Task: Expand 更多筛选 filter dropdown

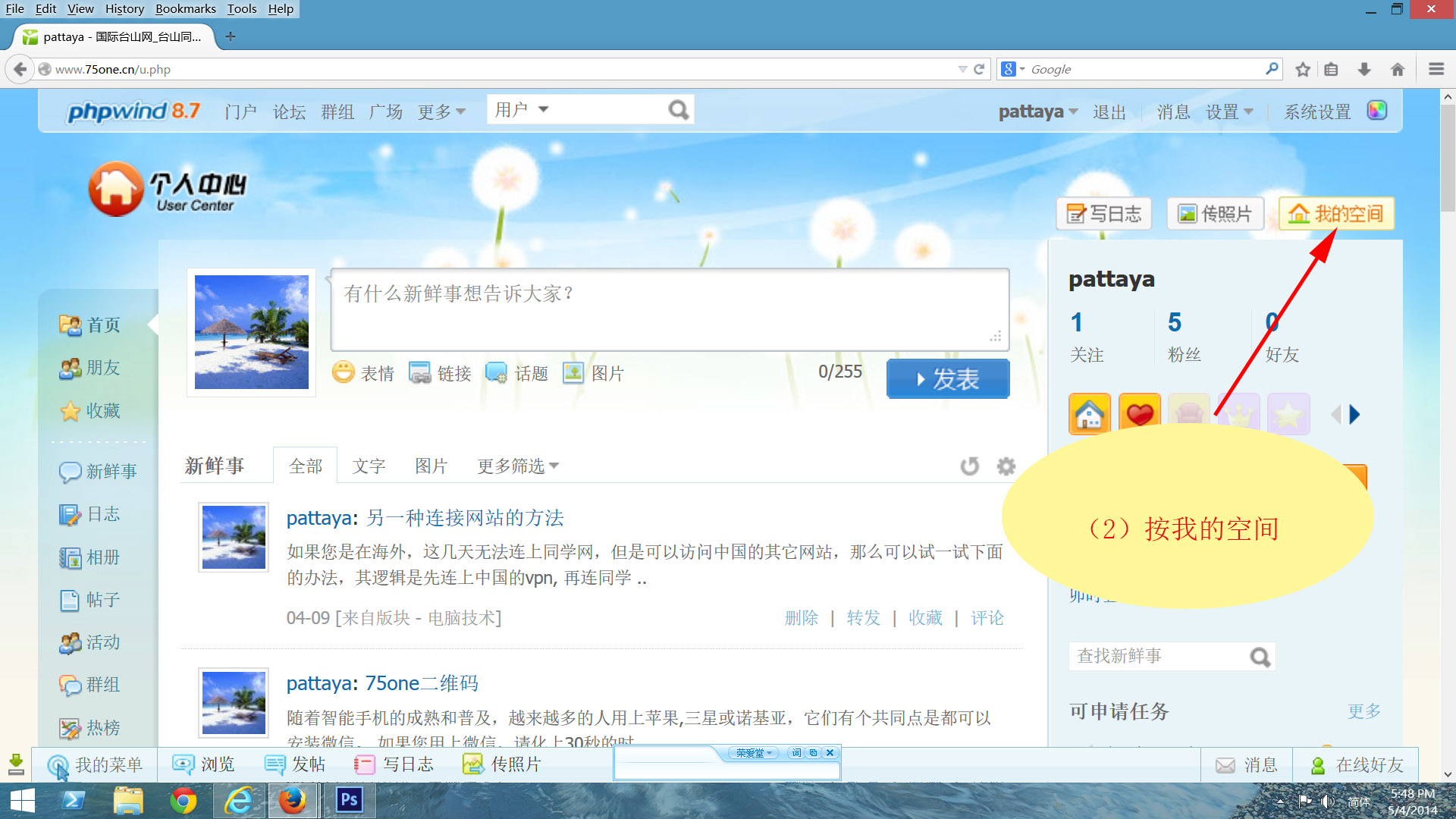Action: (x=518, y=466)
